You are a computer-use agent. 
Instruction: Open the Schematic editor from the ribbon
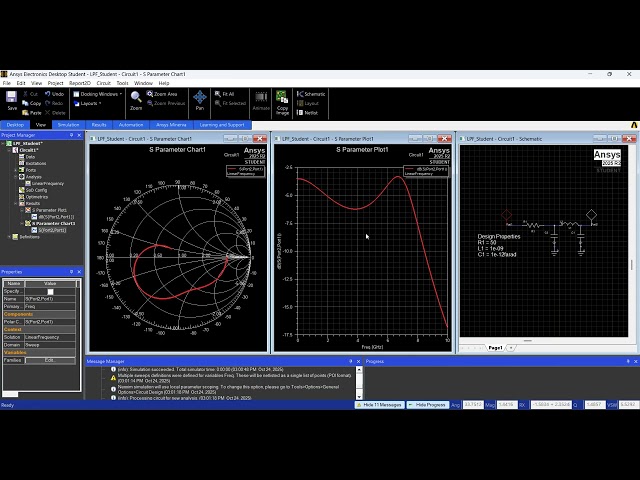point(311,94)
